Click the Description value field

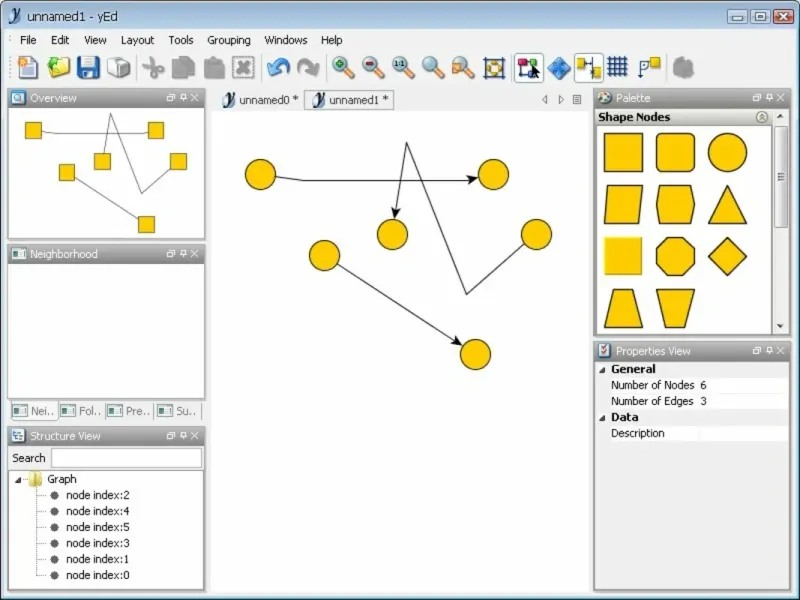(743, 433)
